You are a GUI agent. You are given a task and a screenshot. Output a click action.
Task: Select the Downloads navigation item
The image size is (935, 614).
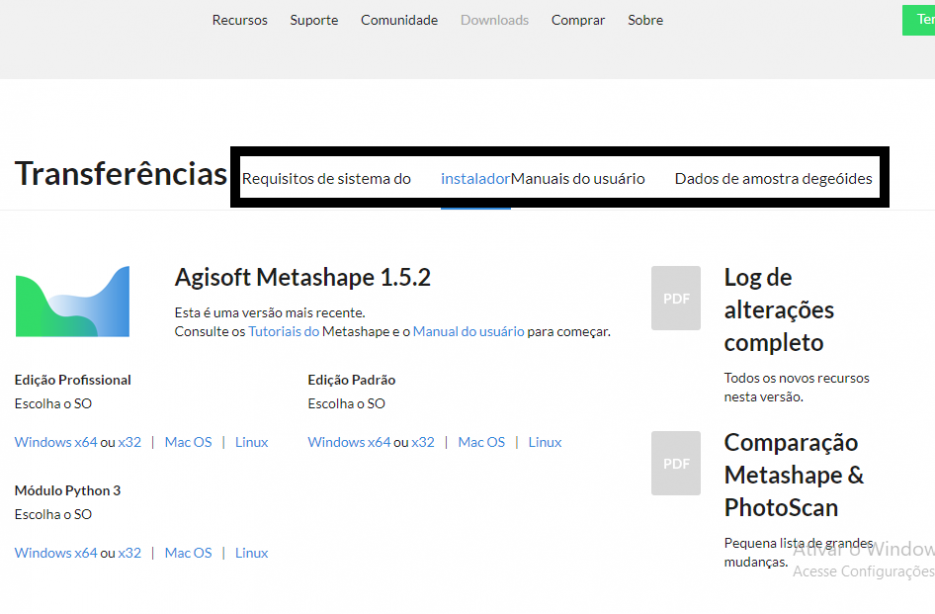(494, 20)
